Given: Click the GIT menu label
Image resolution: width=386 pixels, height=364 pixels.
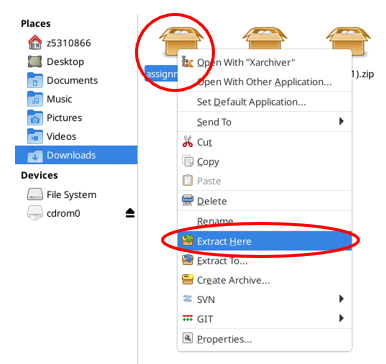Looking at the screenshot, I should (205, 319).
